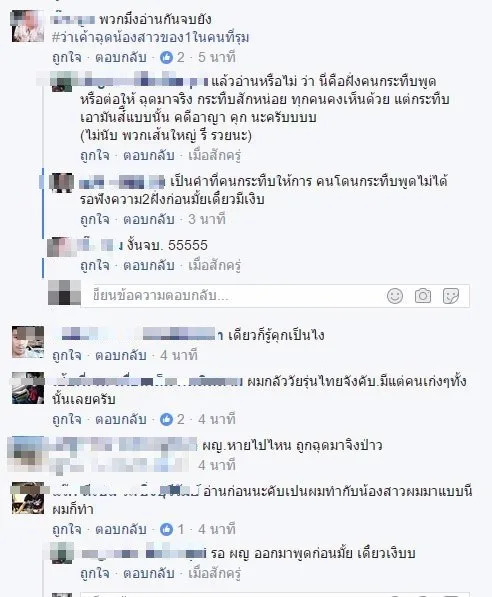Reply to 'เดี๋ยวก็รู้คุกเป็นไง' comment
This screenshot has width=492, height=597.
(121, 355)
